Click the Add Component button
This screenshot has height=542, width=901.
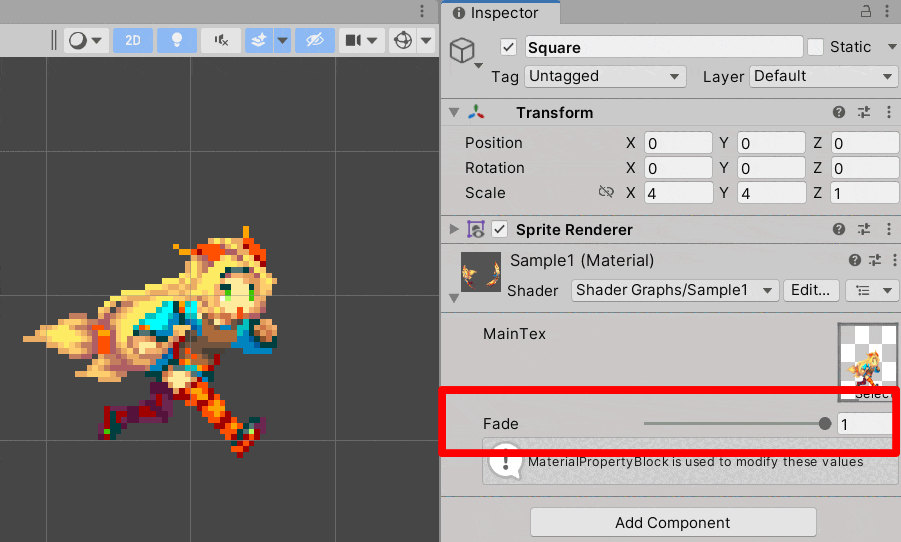point(673,522)
